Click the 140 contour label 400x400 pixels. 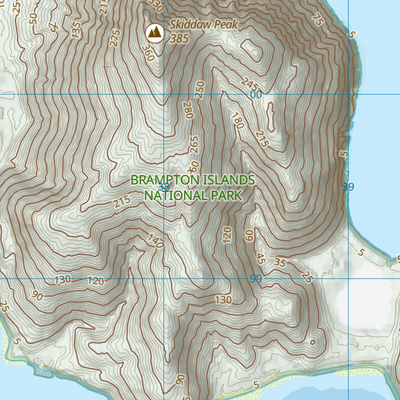point(156,241)
